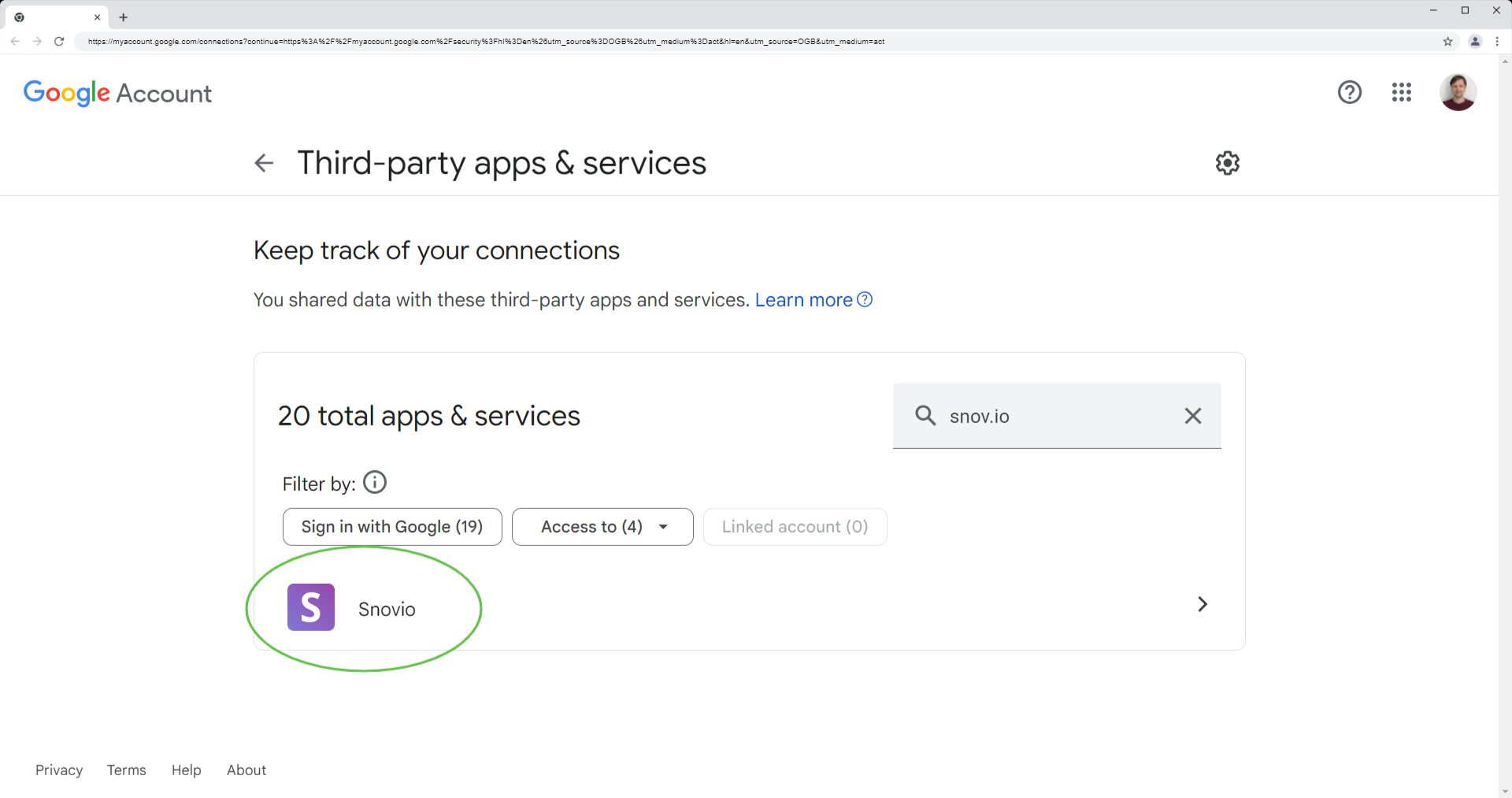The width and height of the screenshot is (1512, 798).
Task: Go back using the page's left arrow
Action: (264, 163)
